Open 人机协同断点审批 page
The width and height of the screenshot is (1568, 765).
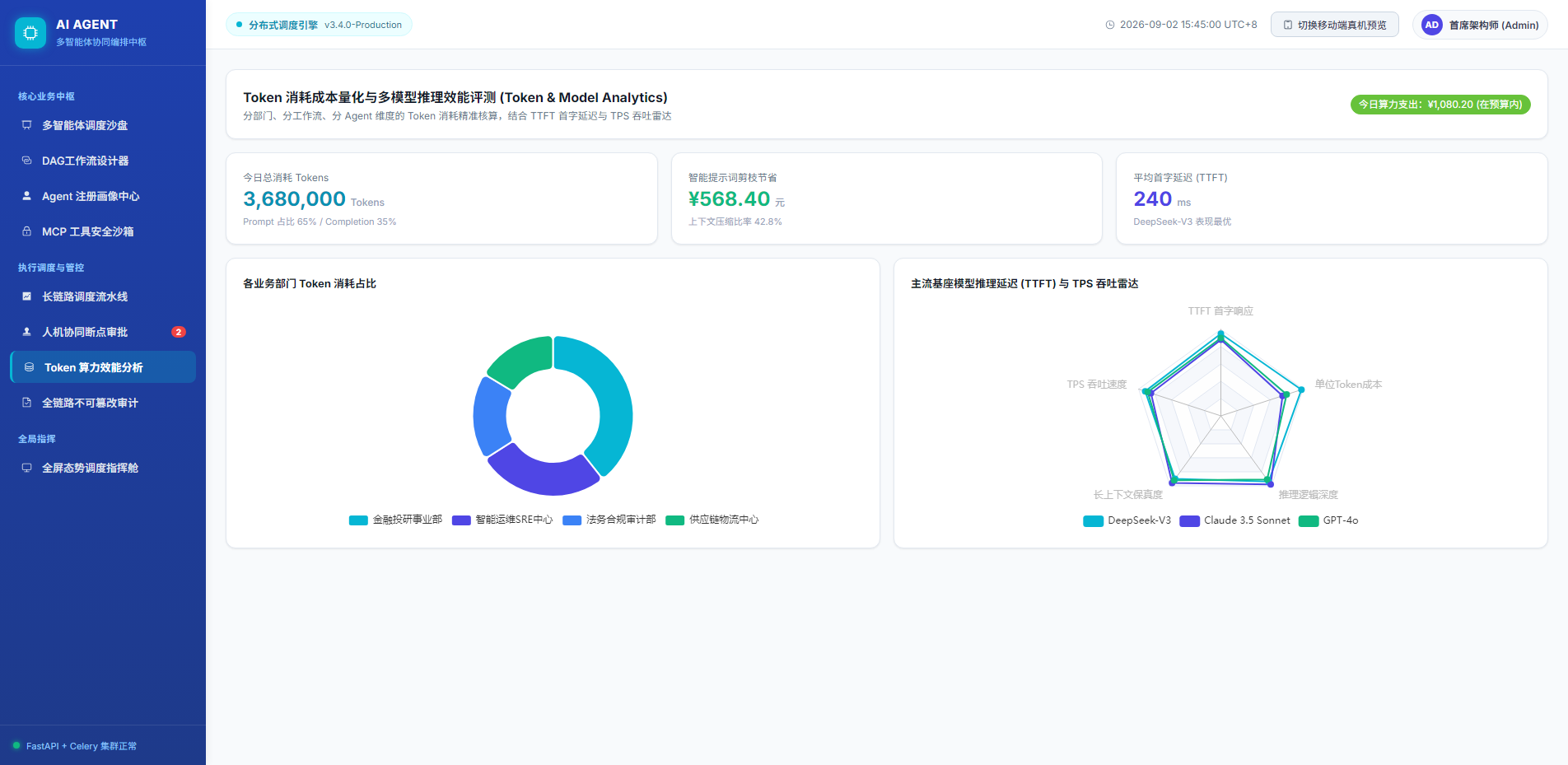[103, 332]
